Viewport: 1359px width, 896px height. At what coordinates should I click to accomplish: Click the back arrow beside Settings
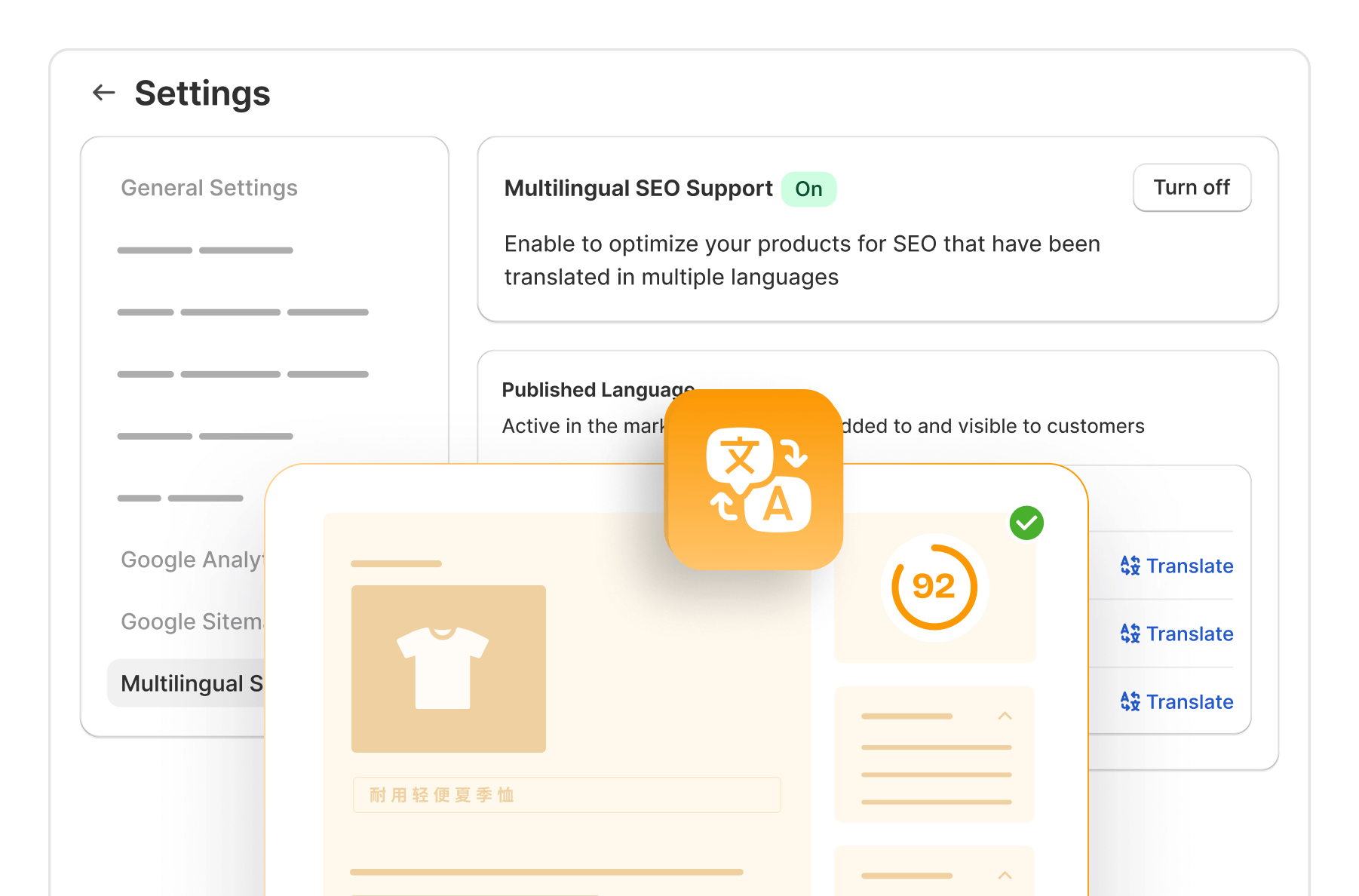coord(103,93)
